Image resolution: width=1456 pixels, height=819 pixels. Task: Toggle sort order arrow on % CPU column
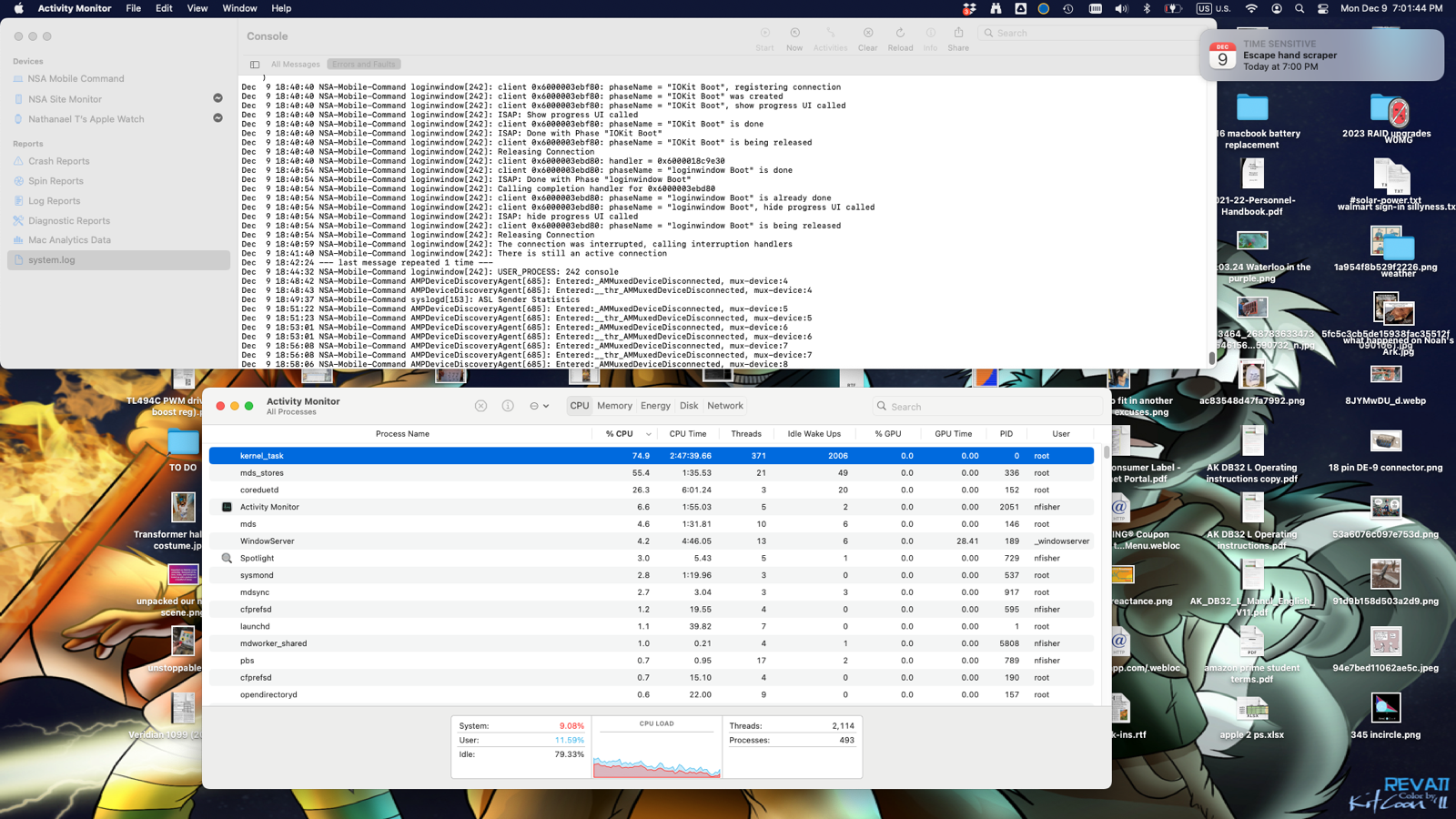[648, 434]
